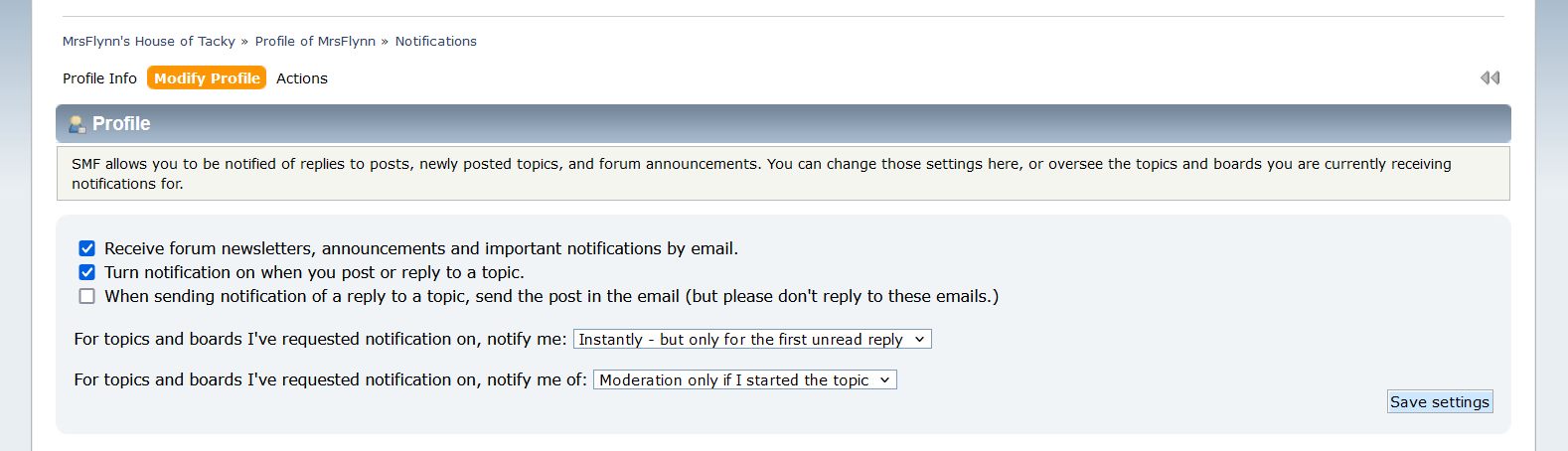This screenshot has height=451, width=1568.
Task: Click the double left-arrow icon beside menu
Action: click(1490, 77)
